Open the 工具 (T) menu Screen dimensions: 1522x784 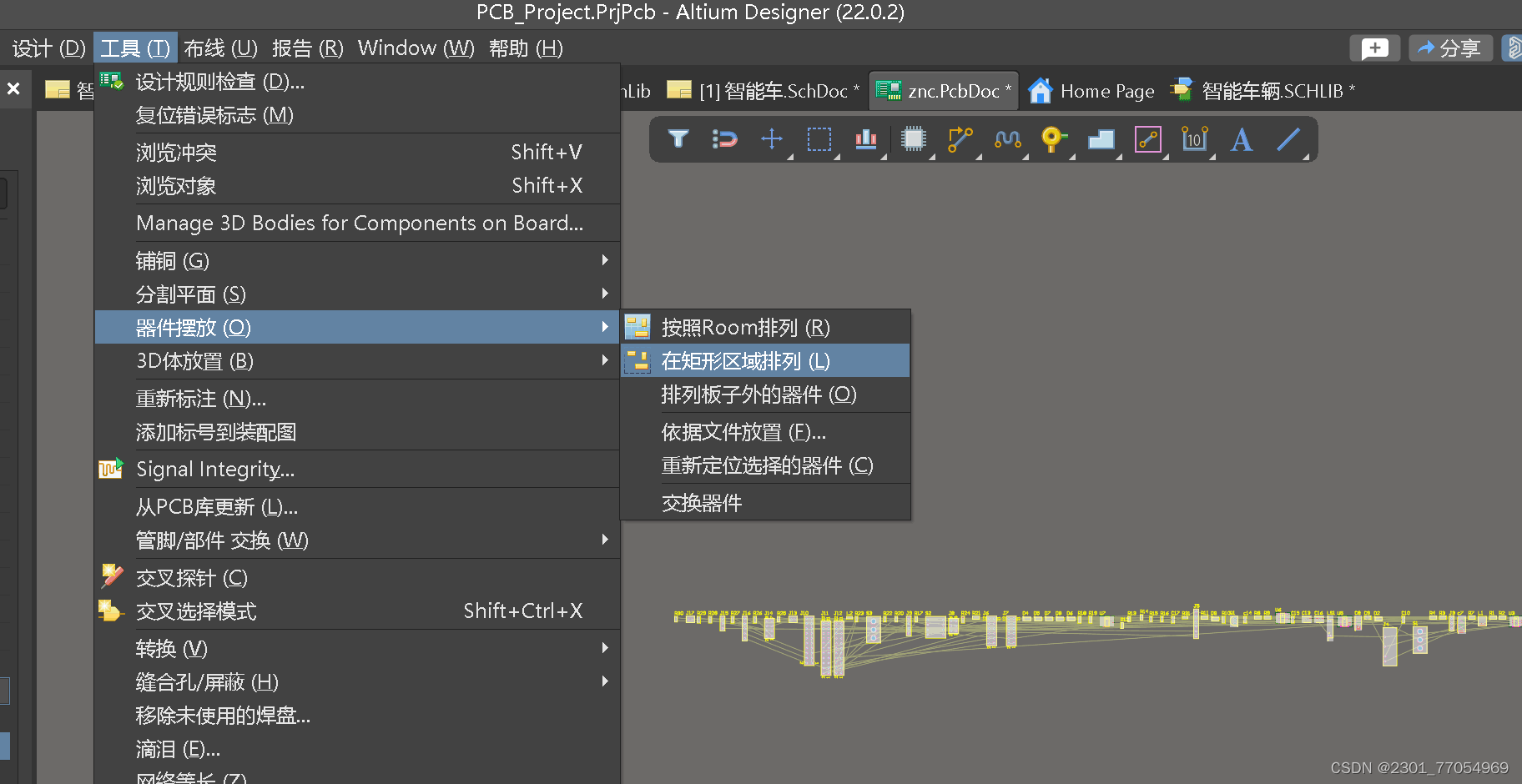pos(135,48)
